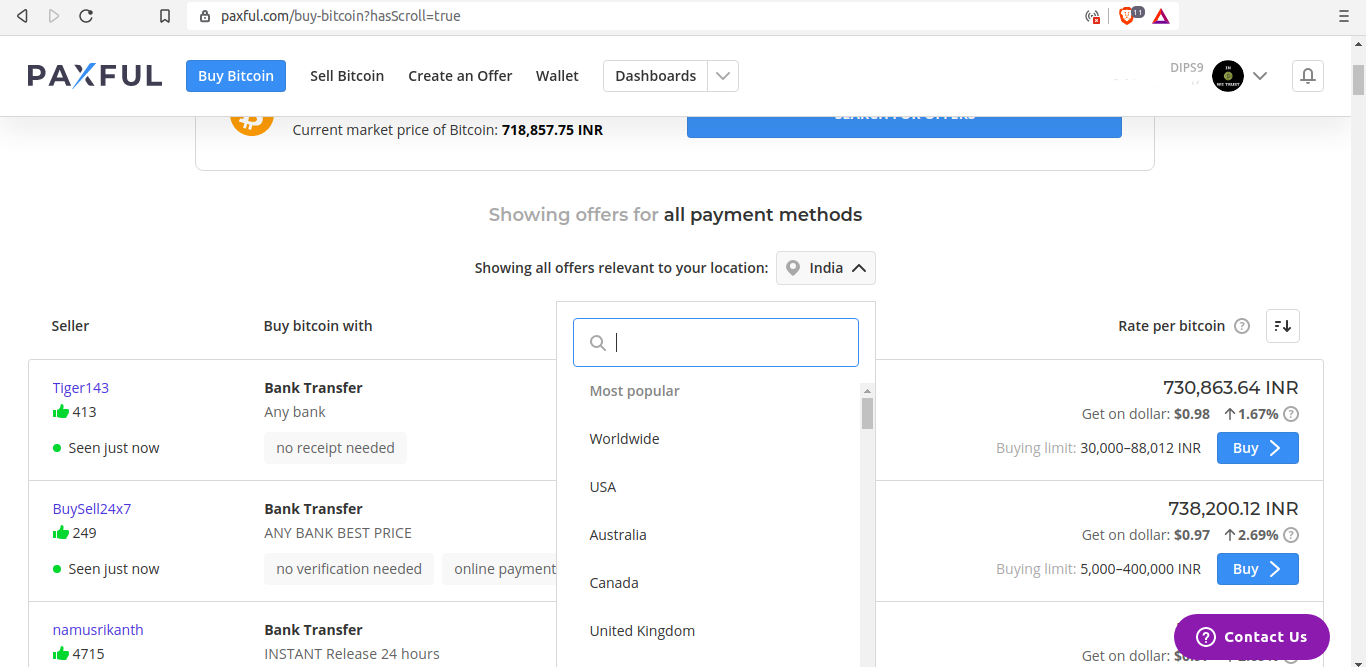Screen dimensions: 1366x667
Task: Bookmark this page with the bookmark icon
Action: tap(165, 16)
